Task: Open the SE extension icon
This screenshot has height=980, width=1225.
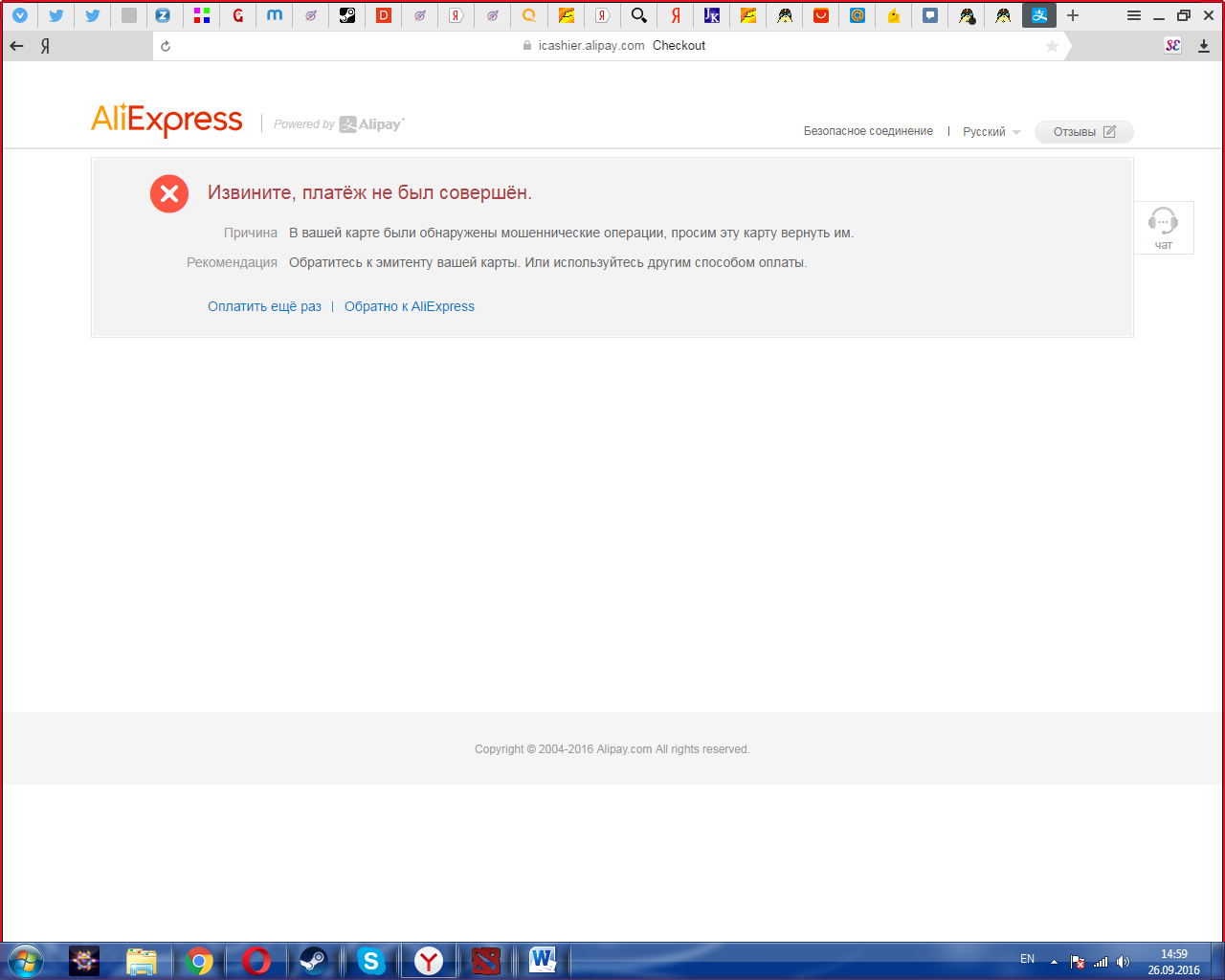Action: (1172, 45)
